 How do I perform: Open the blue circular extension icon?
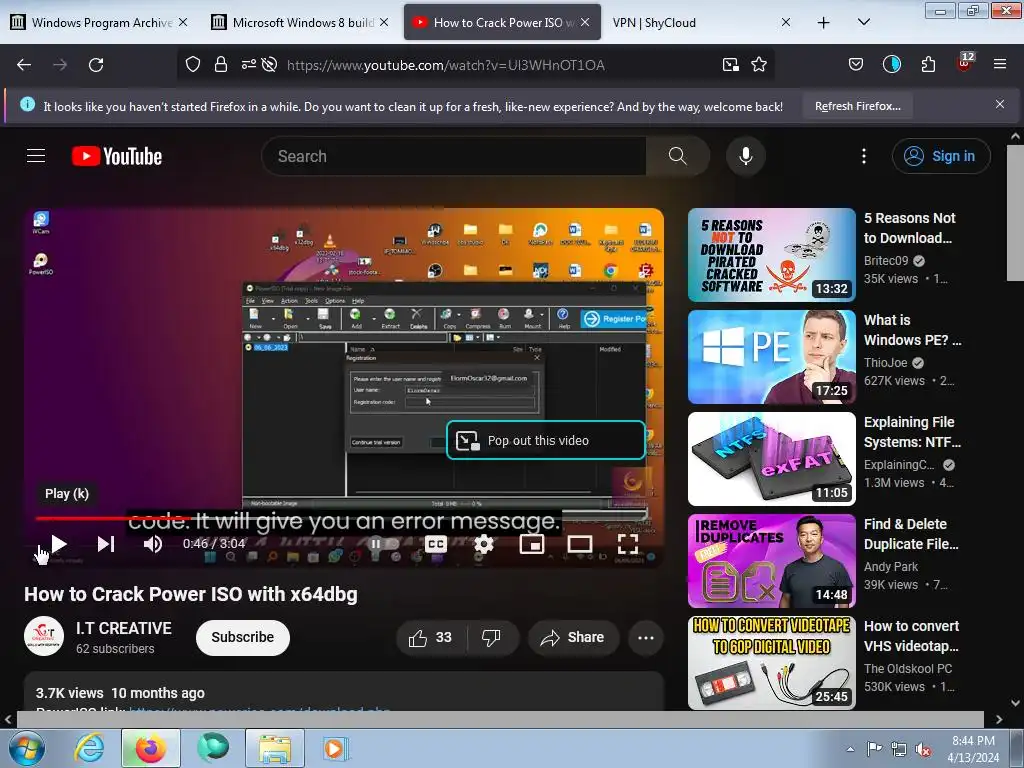891,64
